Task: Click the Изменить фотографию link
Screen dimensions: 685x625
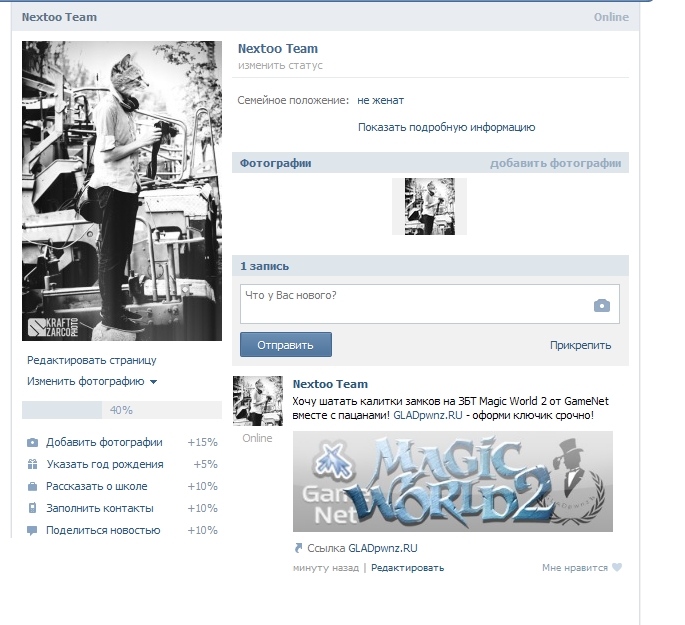Action: pyautogui.click(x=86, y=381)
